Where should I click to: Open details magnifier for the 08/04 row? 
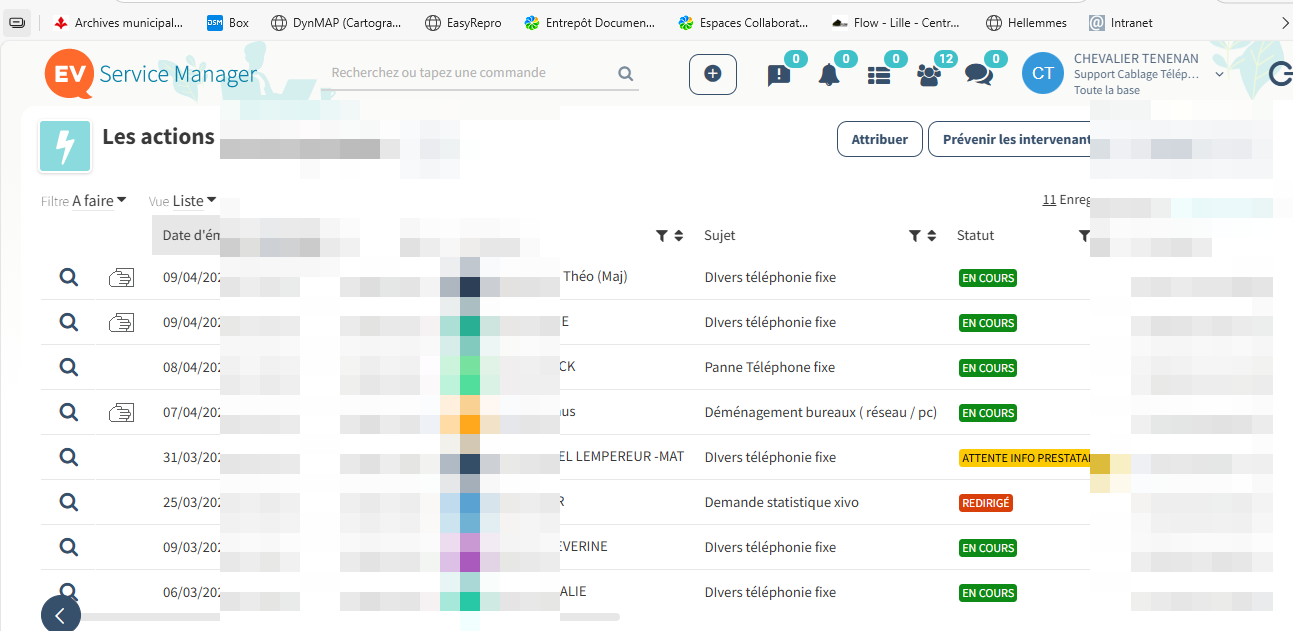coord(69,367)
